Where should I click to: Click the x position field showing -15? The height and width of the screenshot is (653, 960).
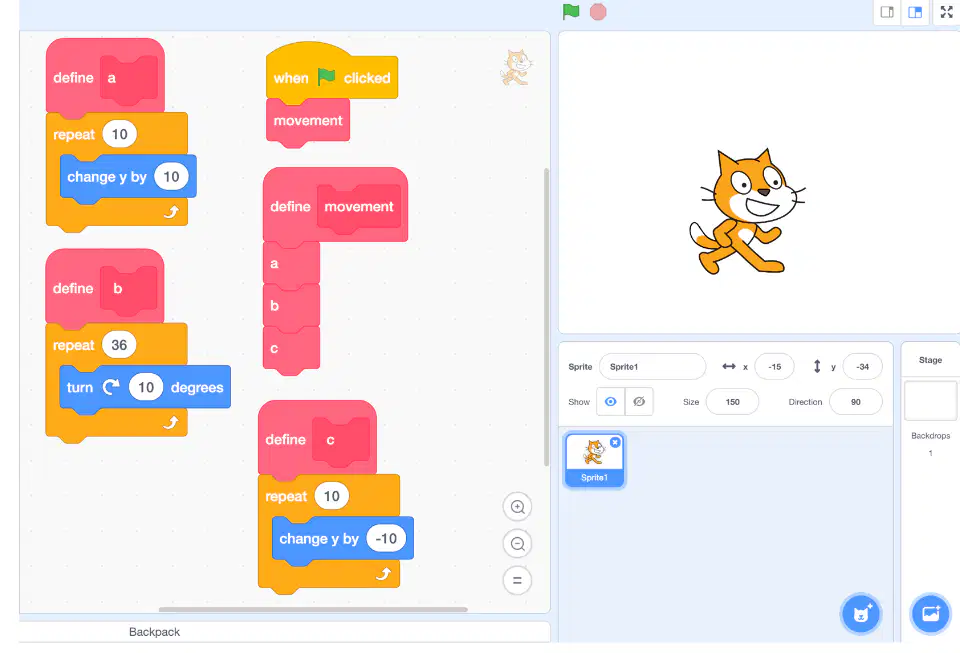pyautogui.click(x=774, y=367)
